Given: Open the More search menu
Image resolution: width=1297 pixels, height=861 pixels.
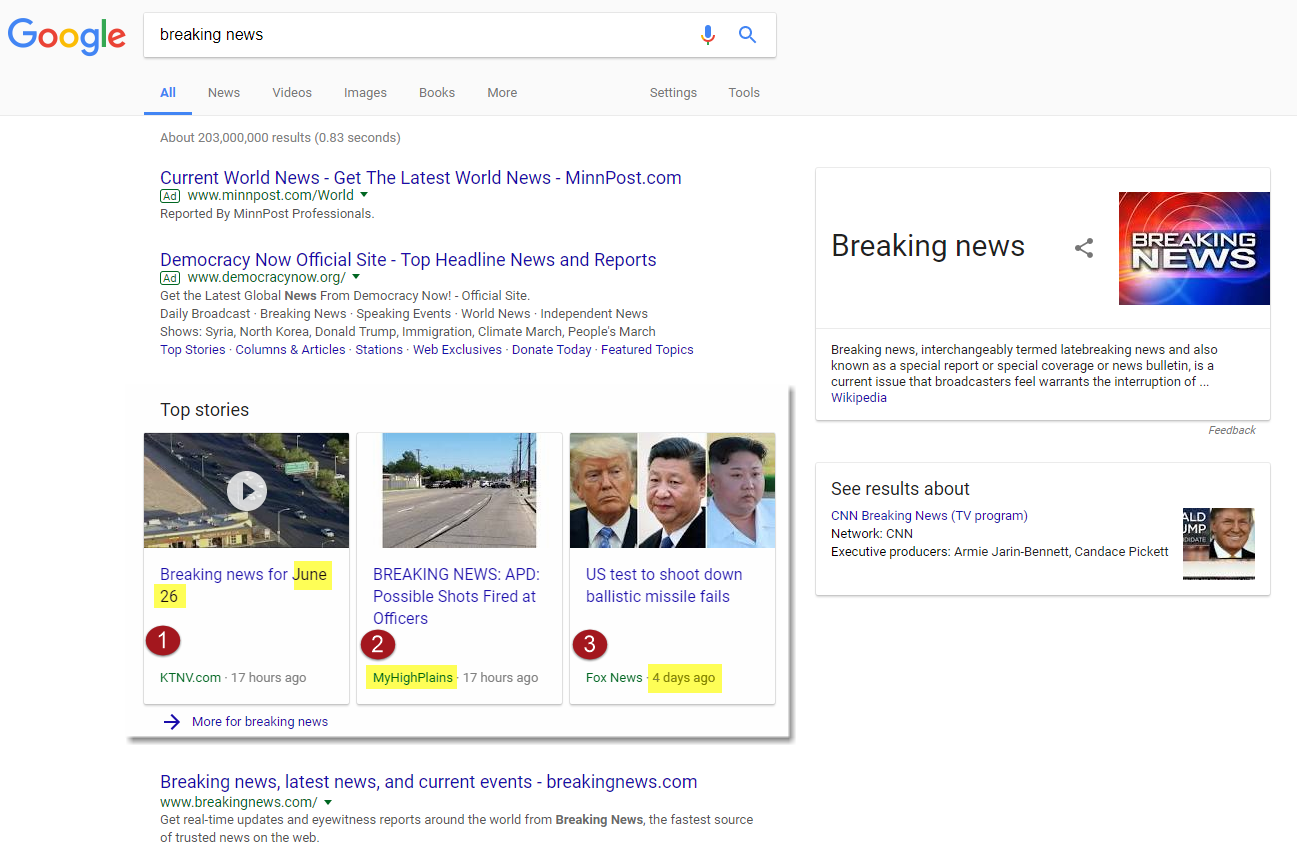Looking at the screenshot, I should 502,93.
